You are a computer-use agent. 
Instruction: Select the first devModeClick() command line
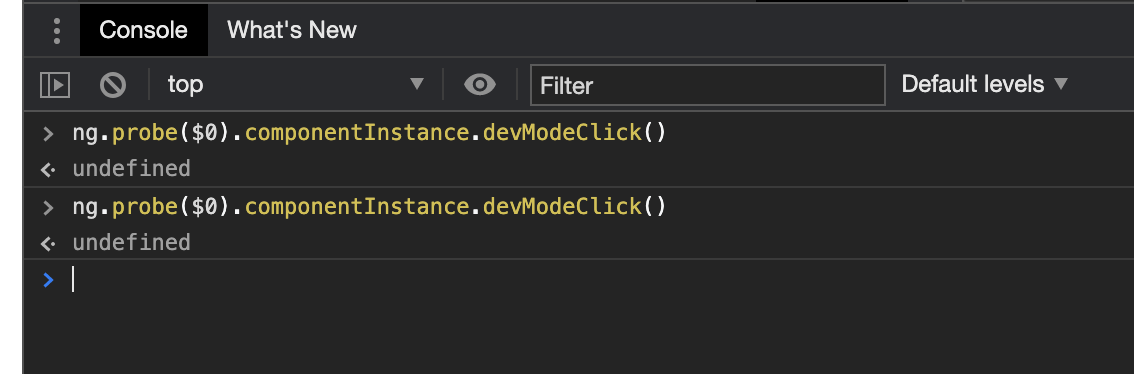point(369,133)
